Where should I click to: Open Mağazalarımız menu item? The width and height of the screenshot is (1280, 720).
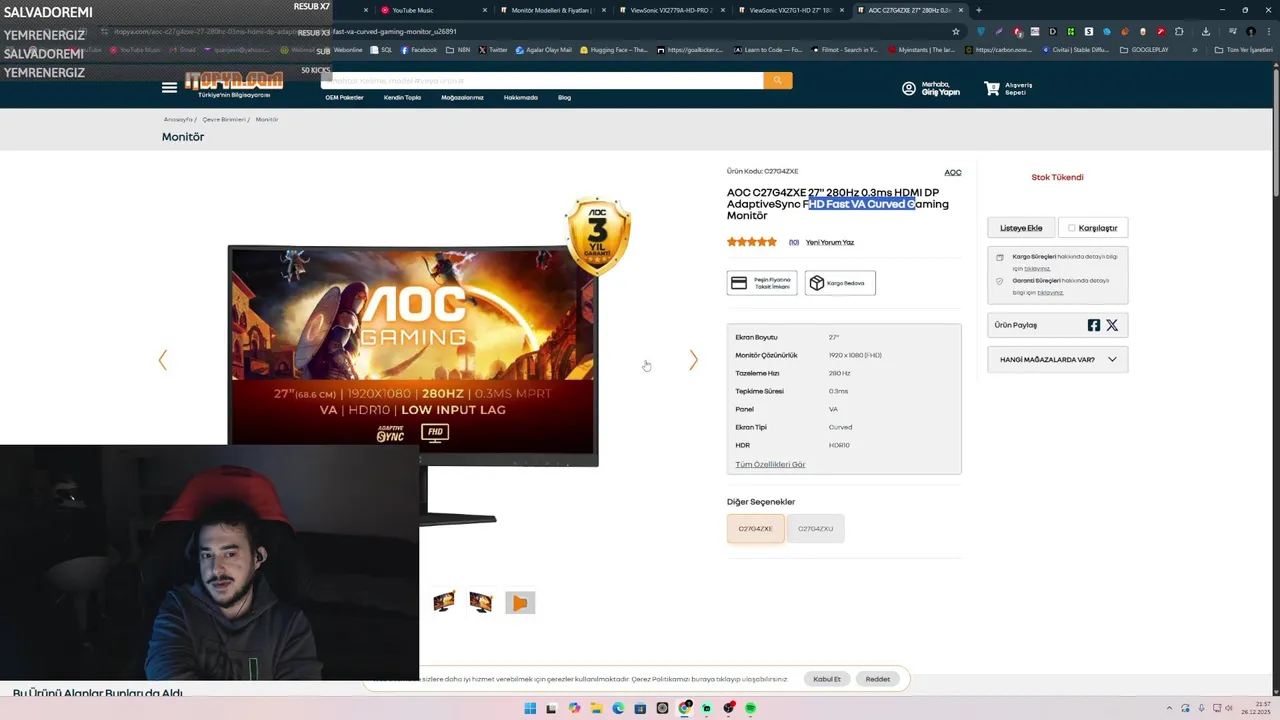(x=462, y=98)
